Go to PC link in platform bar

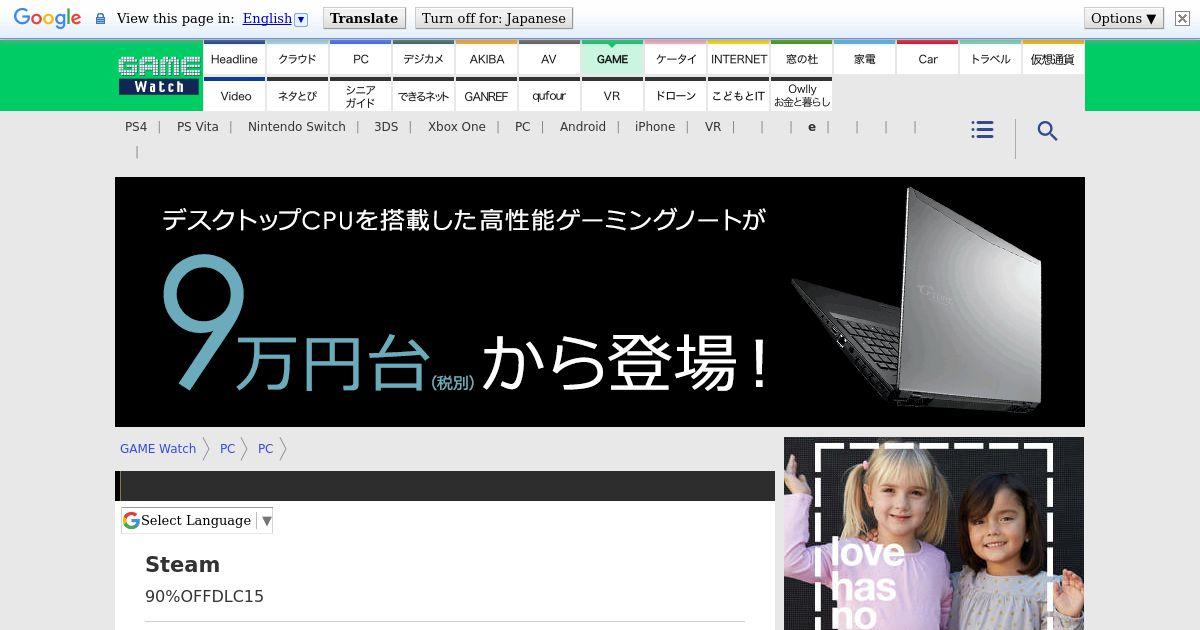coord(522,127)
